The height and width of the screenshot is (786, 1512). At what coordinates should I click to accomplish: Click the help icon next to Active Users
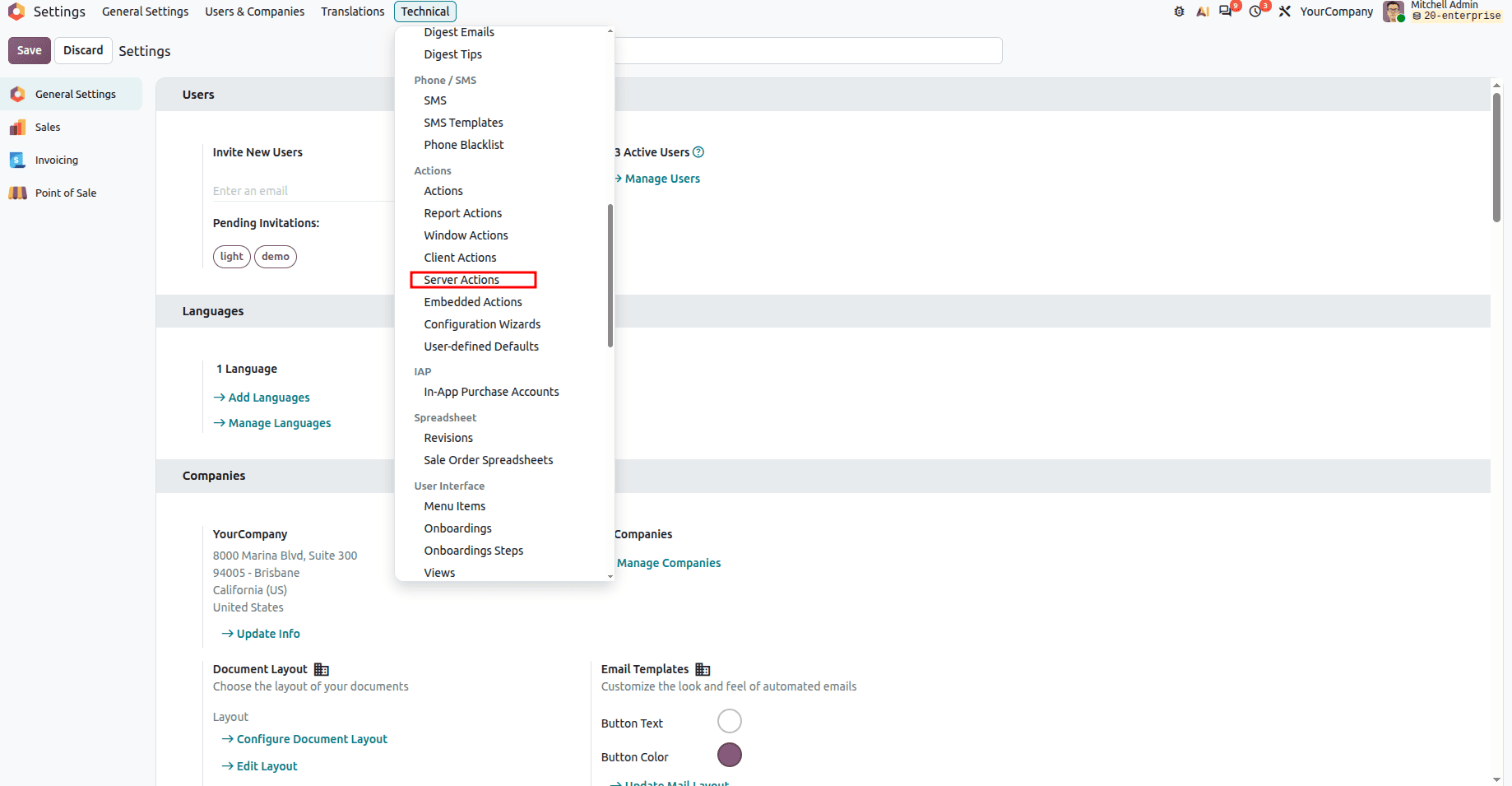698,152
